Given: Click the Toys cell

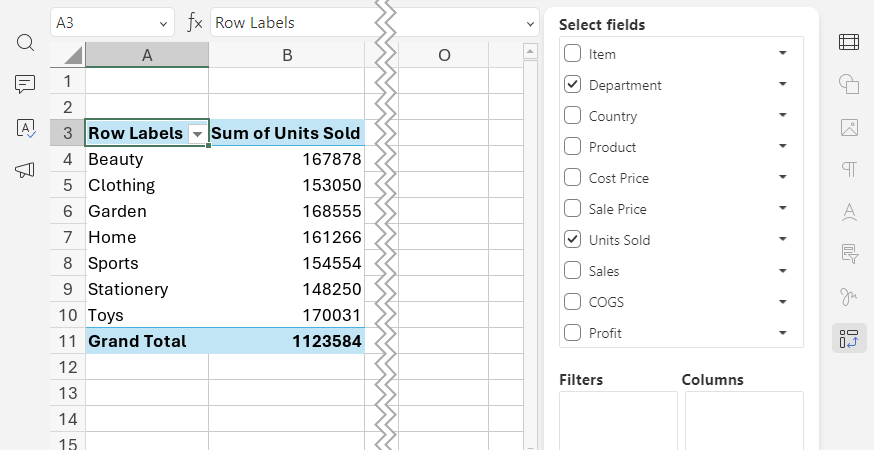Looking at the screenshot, I should pos(147,315).
